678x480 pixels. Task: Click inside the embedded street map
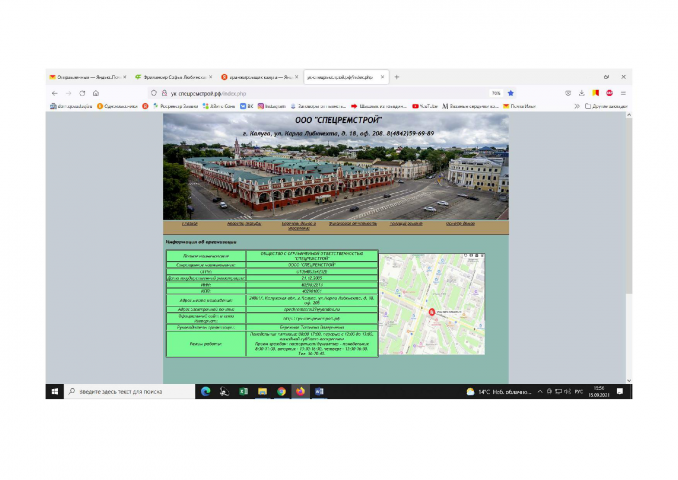click(432, 304)
